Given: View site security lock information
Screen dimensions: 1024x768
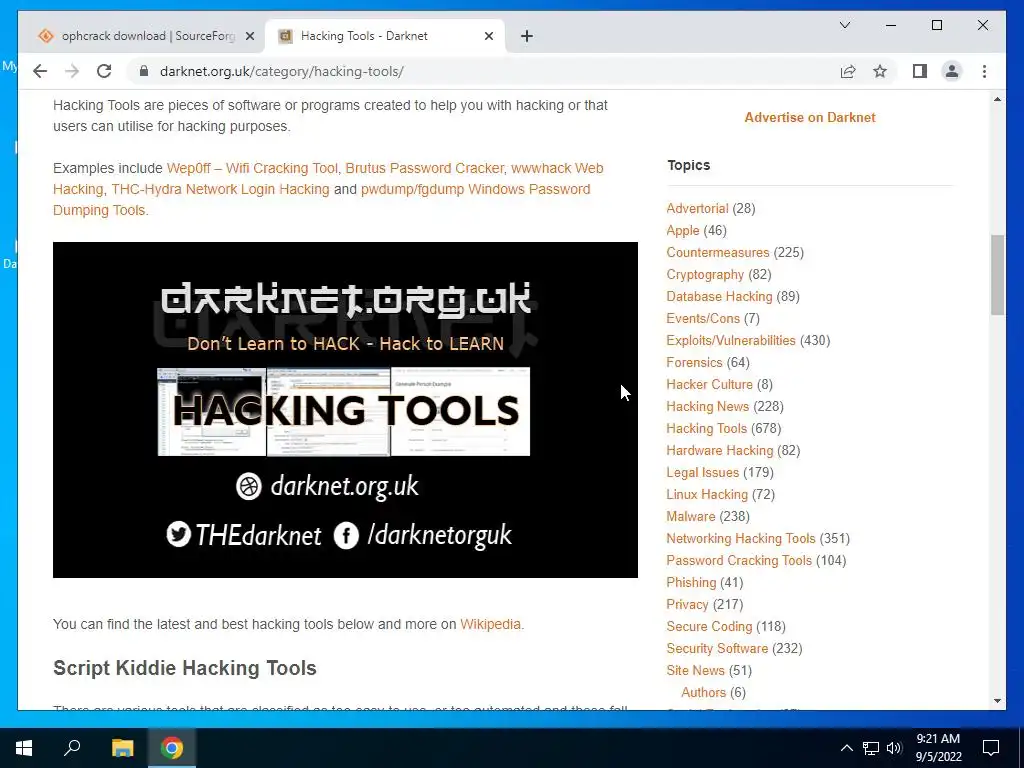Looking at the screenshot, I should click(144, 71).
